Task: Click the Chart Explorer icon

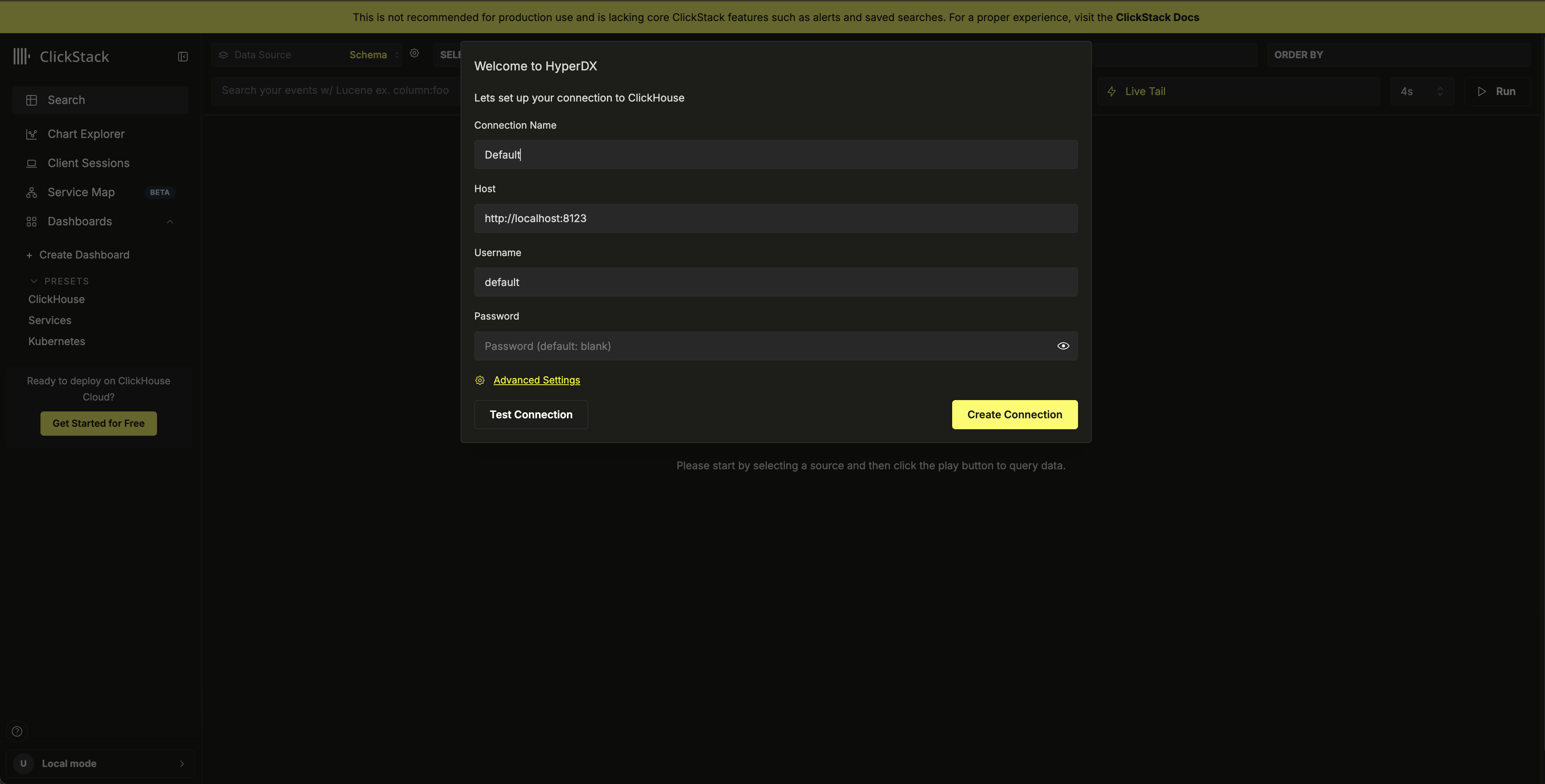Action: click(32, 134)
